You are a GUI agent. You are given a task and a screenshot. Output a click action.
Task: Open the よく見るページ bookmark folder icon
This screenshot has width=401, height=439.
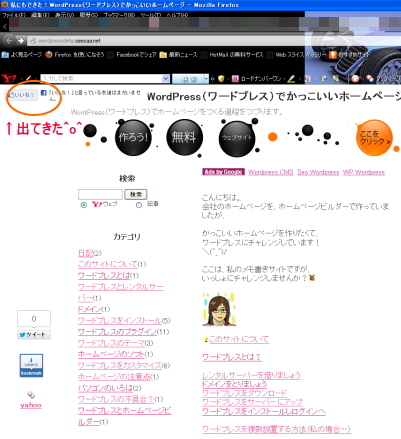click(5, 55)
